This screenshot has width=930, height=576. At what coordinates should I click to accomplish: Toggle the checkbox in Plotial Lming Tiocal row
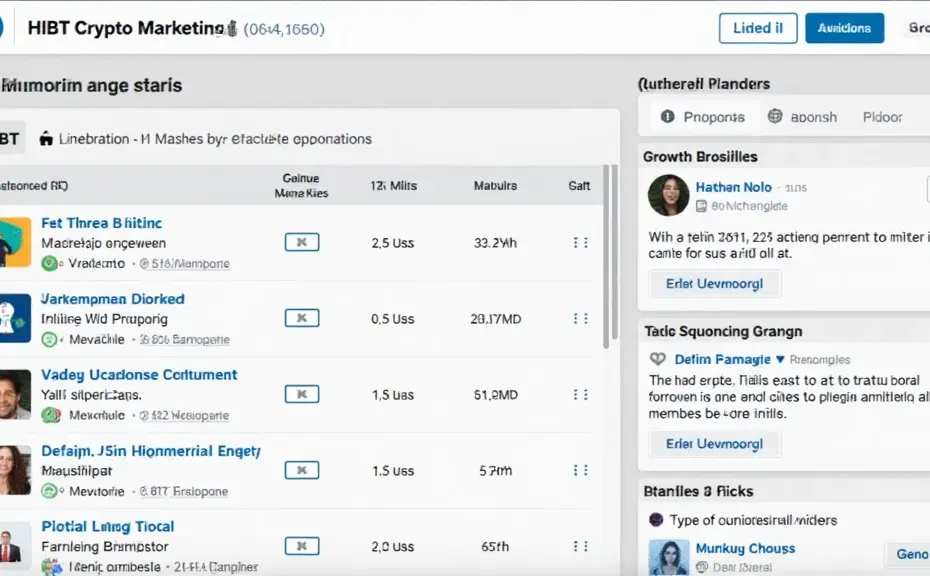click(301, 546)
